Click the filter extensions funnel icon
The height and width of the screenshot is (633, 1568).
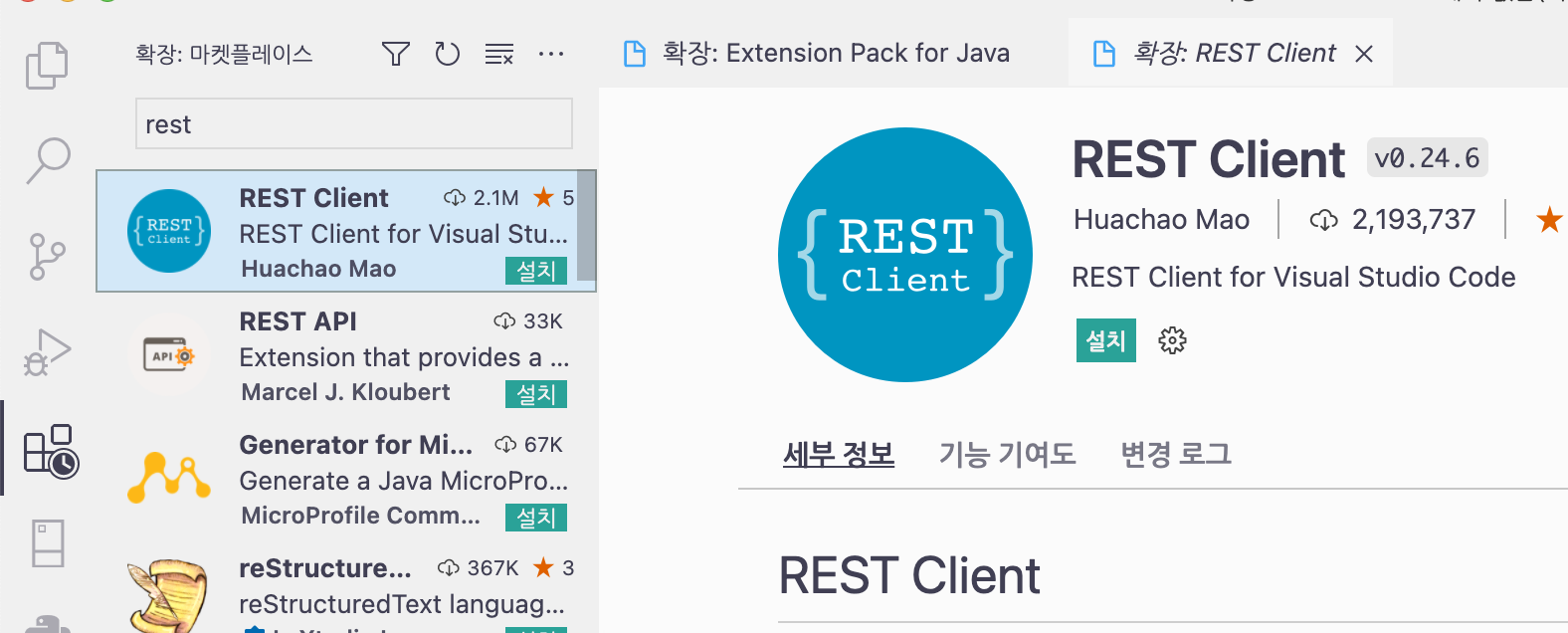396,54
